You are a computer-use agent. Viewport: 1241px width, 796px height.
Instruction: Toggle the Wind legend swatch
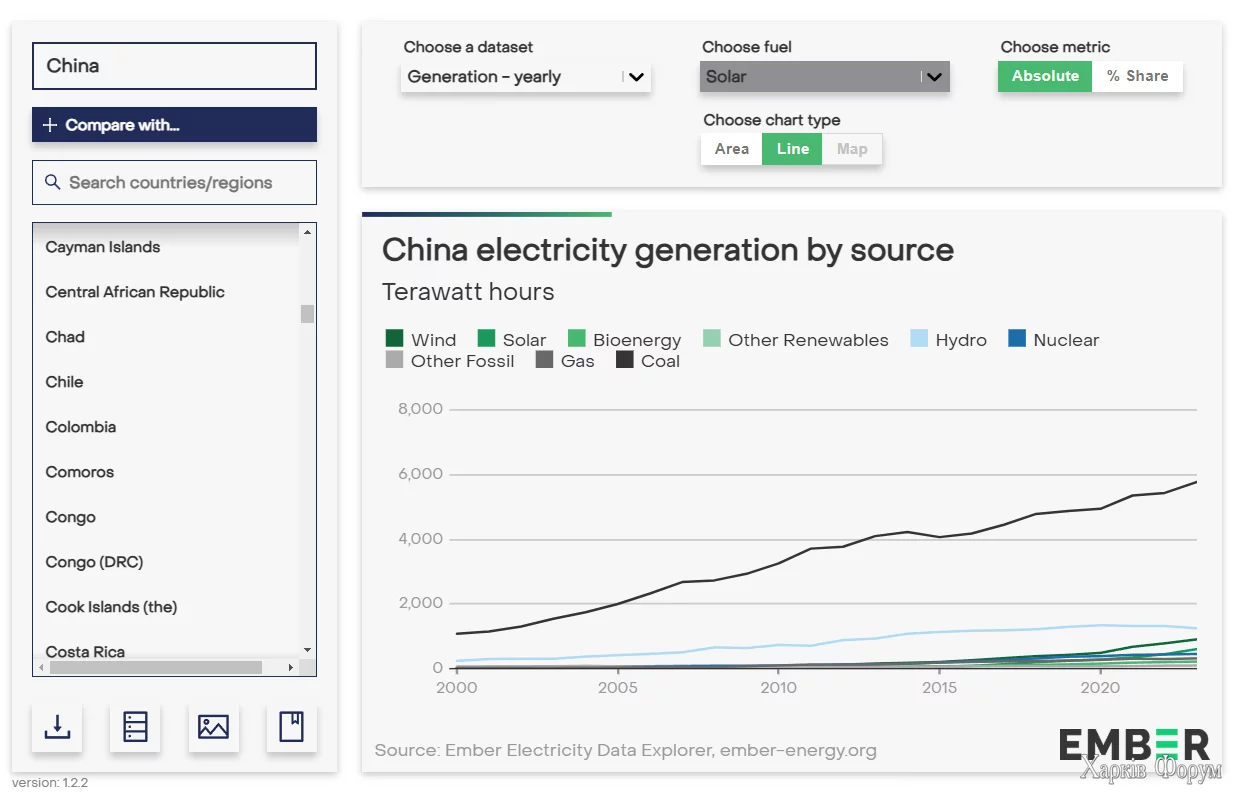394,339
